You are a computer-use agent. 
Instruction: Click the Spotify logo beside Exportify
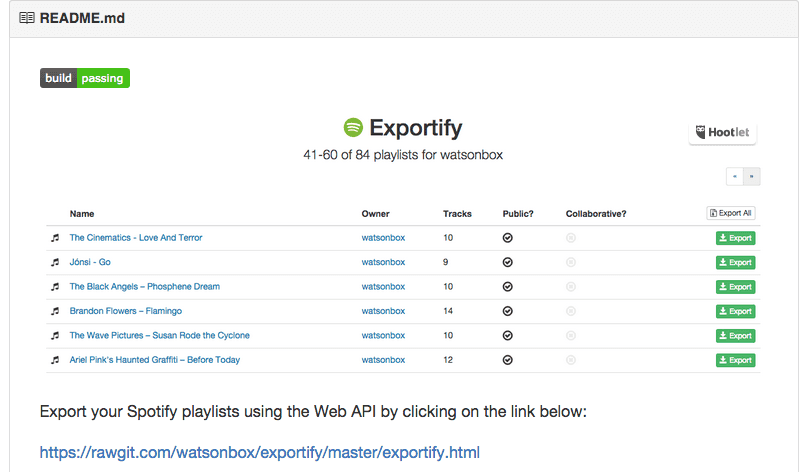[353, 127]
